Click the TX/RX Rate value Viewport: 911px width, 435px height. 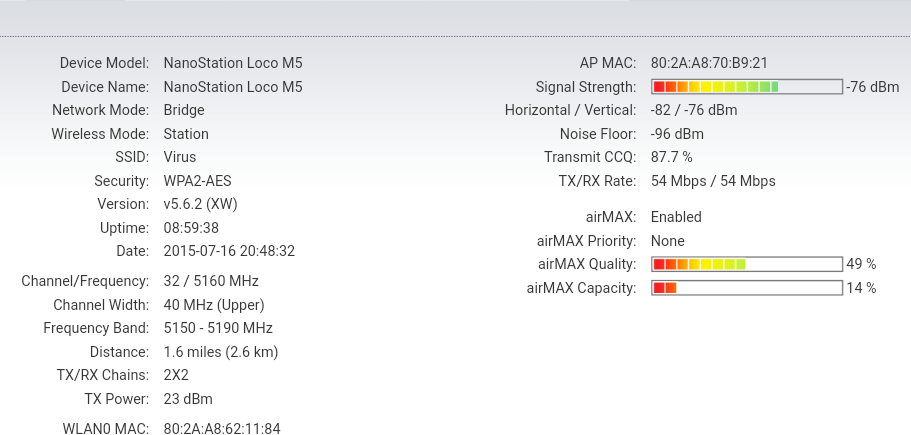tap(712, 181)
